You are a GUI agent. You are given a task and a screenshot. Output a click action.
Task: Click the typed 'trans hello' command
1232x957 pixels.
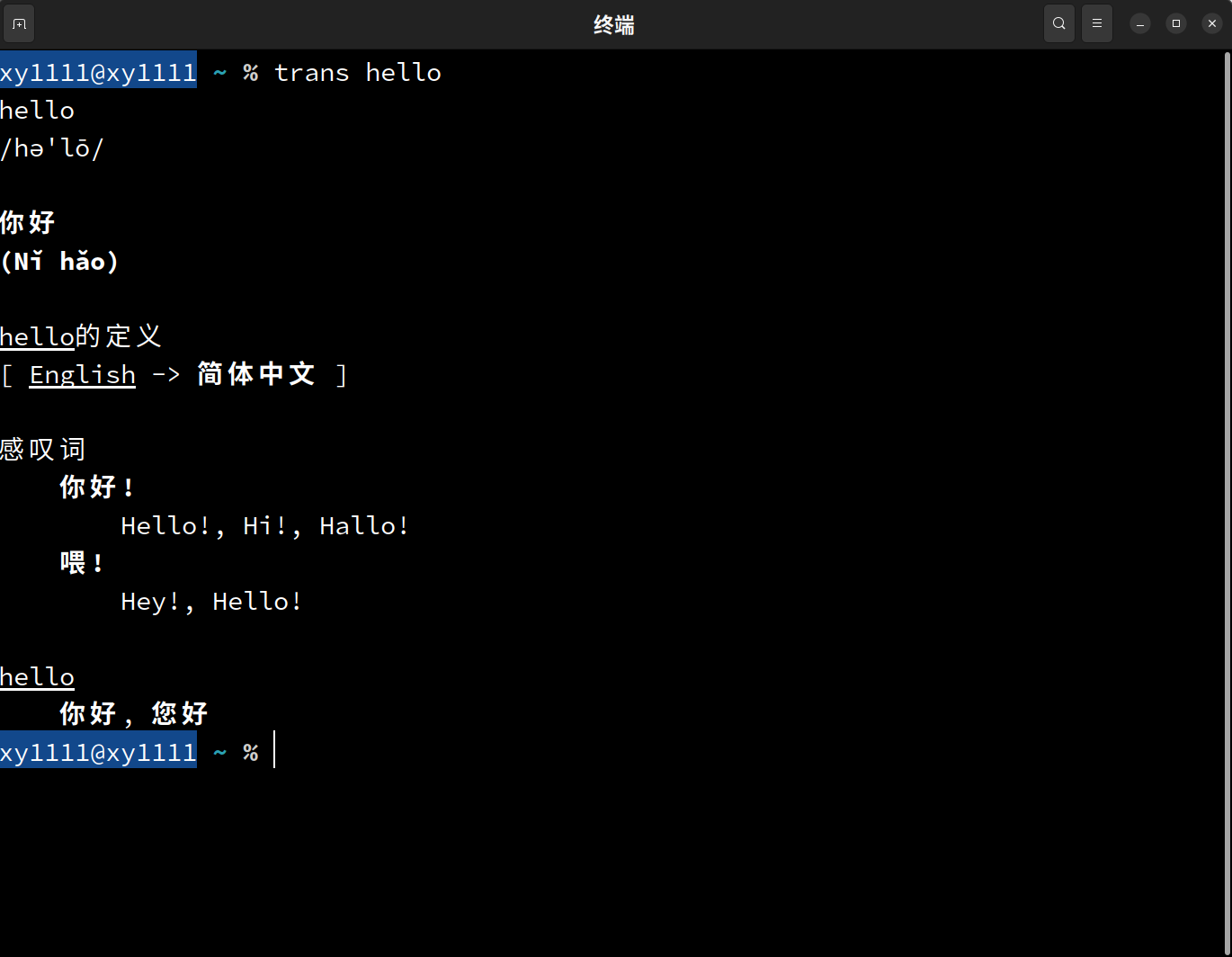(x=357, y=73)
